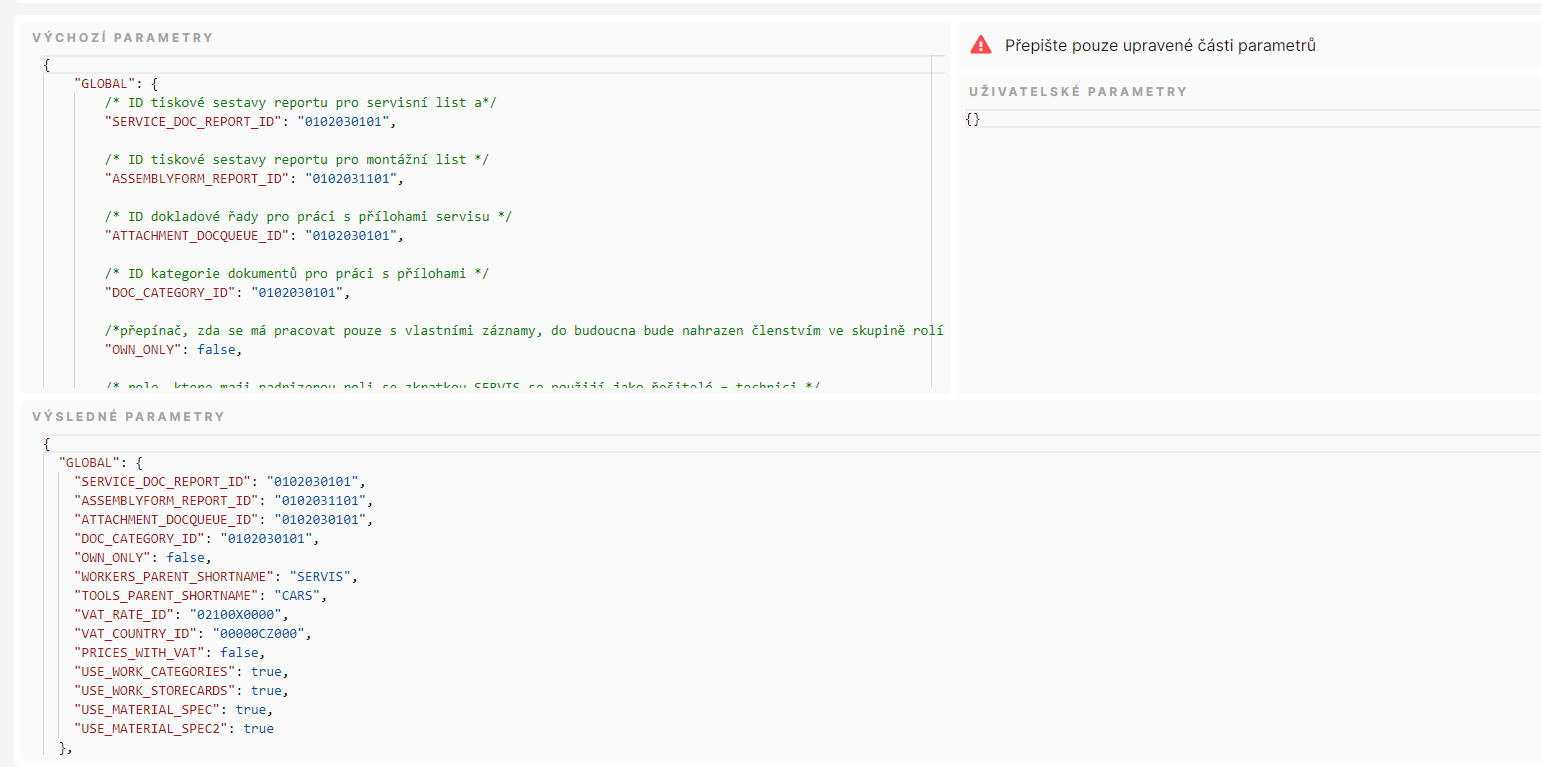Click ATTACHMENT_DOCQUEUE_ID key in Výchozí parametry
The image size is (1541, 767).
tap(198, 236)
